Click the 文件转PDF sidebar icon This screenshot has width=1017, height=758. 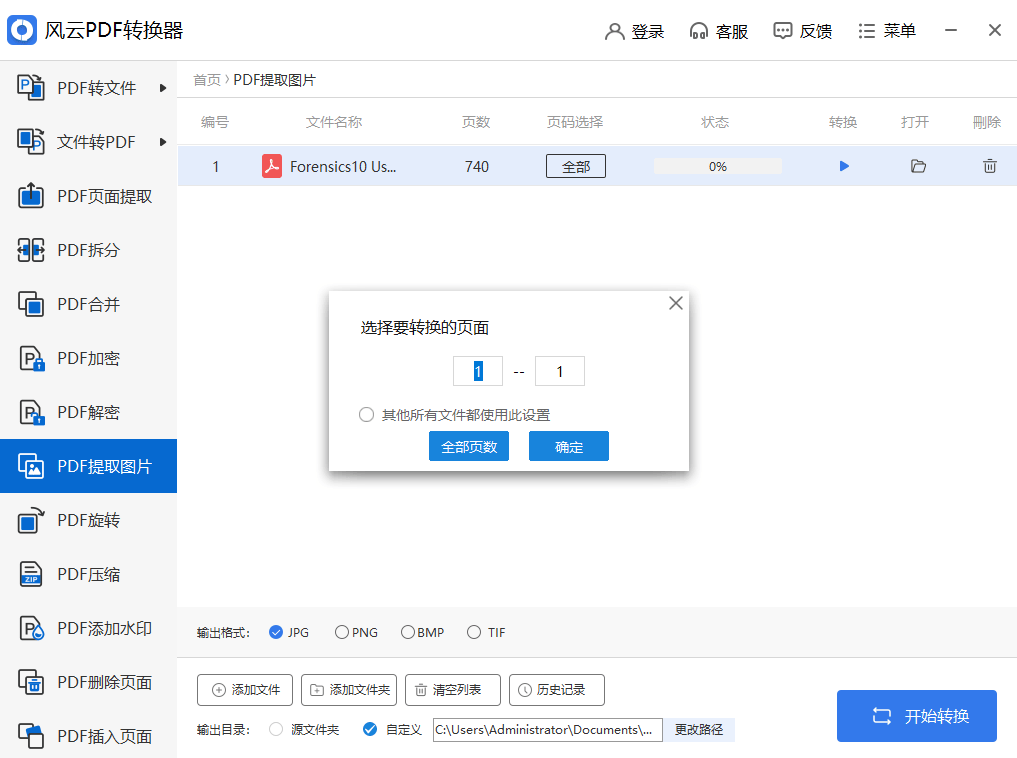click(x=30, y=141)
